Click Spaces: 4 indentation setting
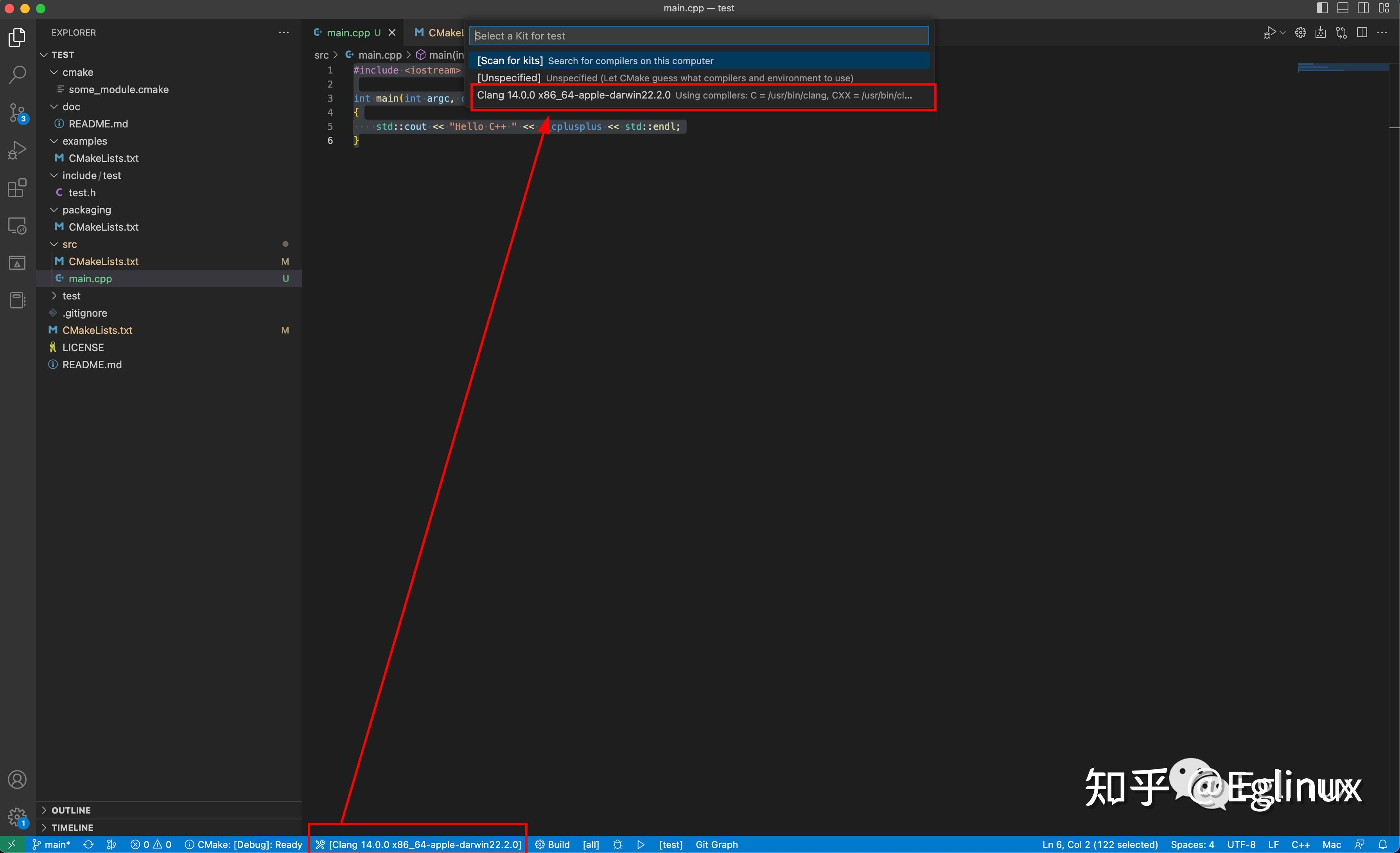1400x853 pixels. pyautogui.click(x=1192, y=844)
